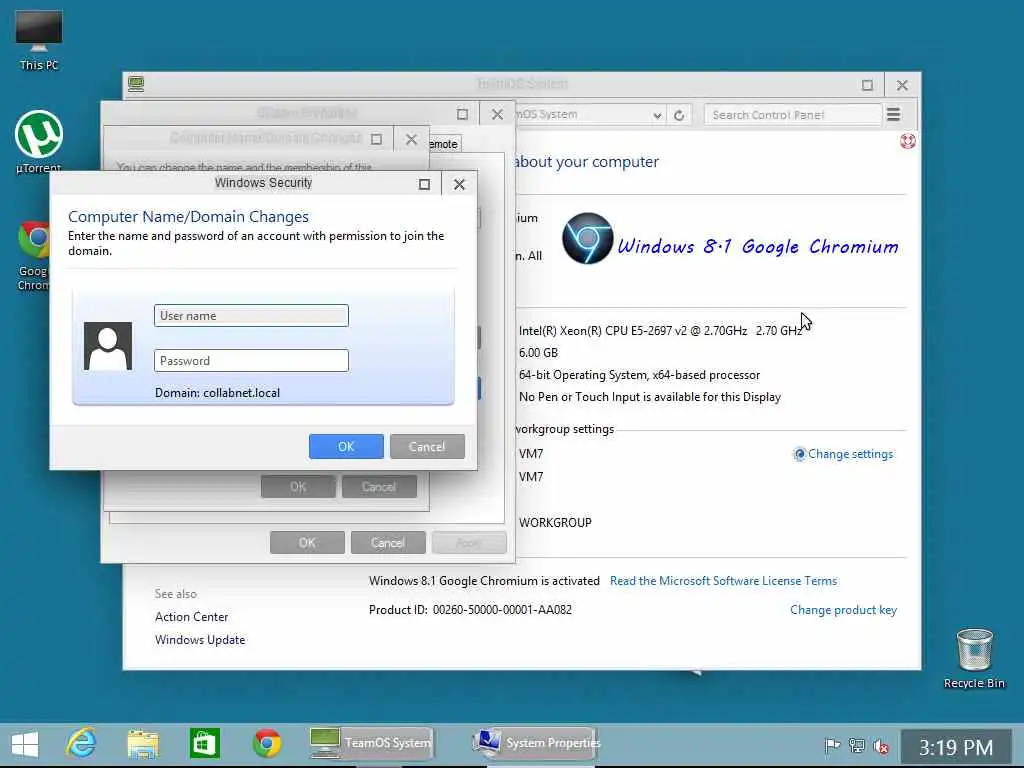Click the 6.00 GB memory value
1024x768 pixels.
click(x=538, y=353)
